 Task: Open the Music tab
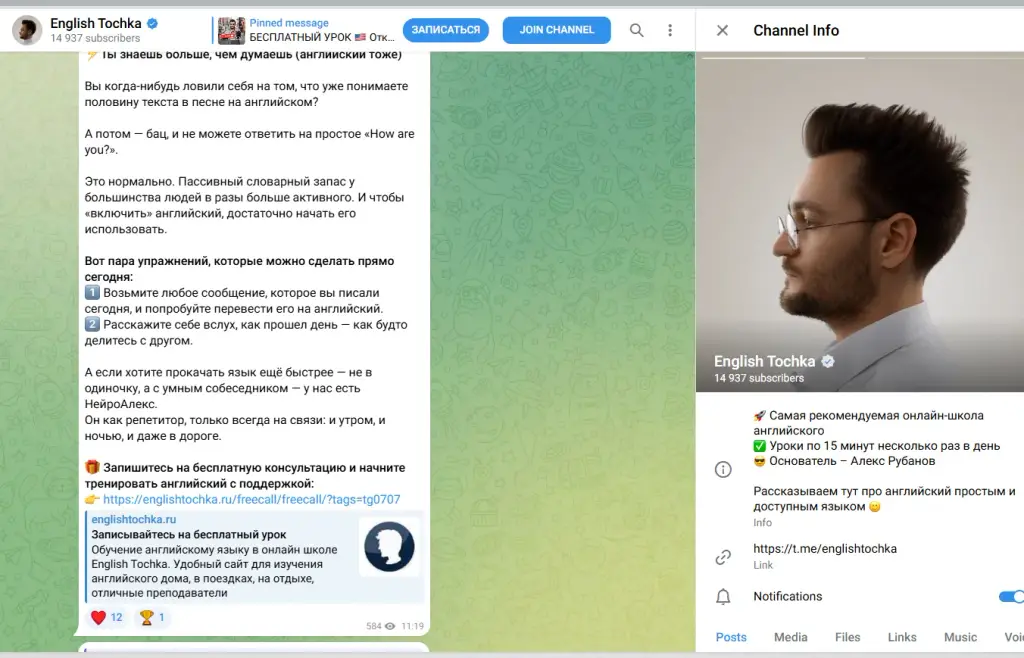(x=960, y=637)
